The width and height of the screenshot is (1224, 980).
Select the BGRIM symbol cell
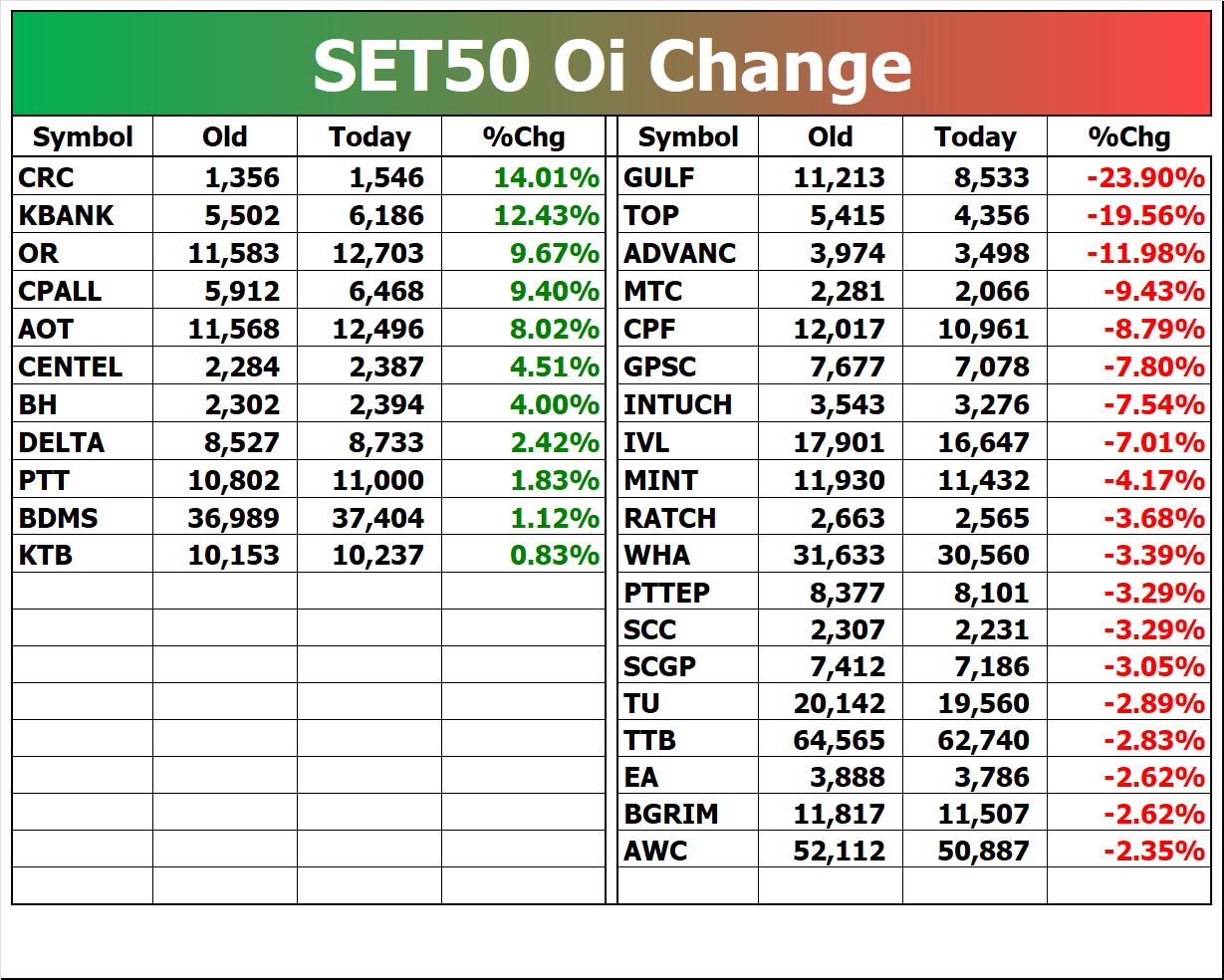[688, 814]
